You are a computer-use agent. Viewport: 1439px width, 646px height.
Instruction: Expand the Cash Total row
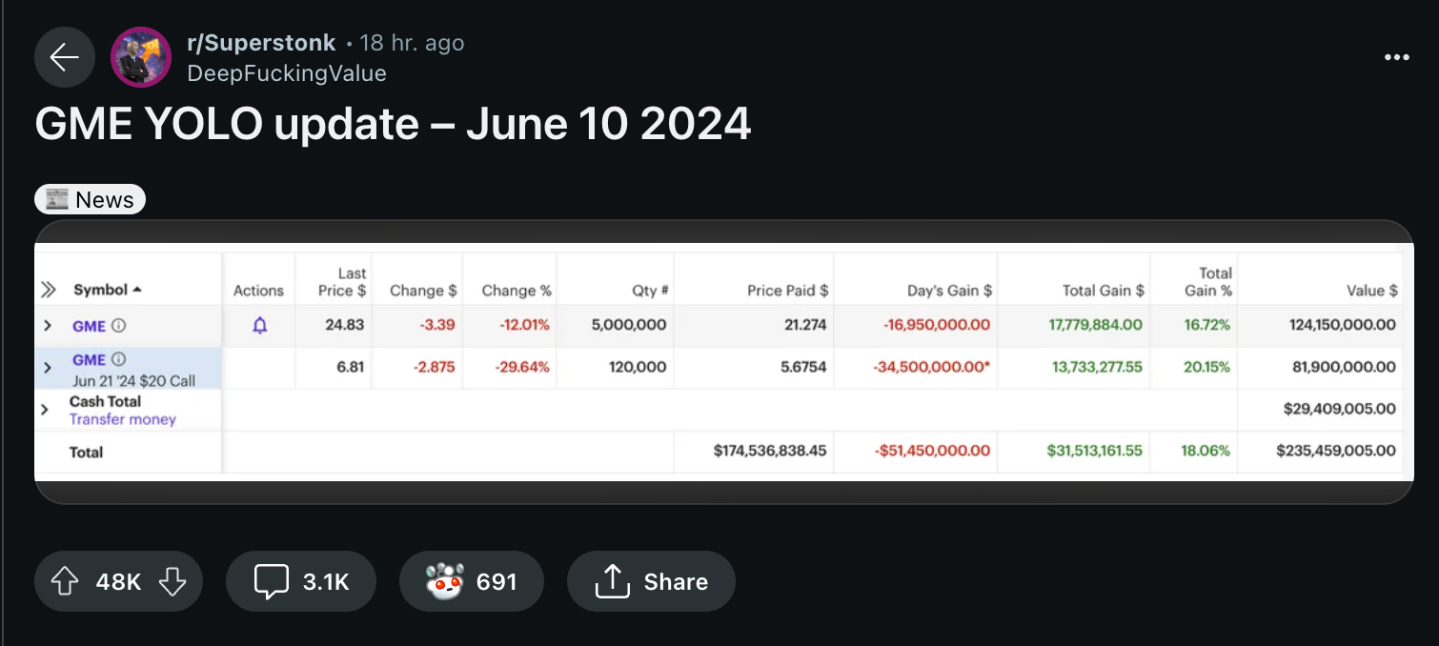(44, 409)
